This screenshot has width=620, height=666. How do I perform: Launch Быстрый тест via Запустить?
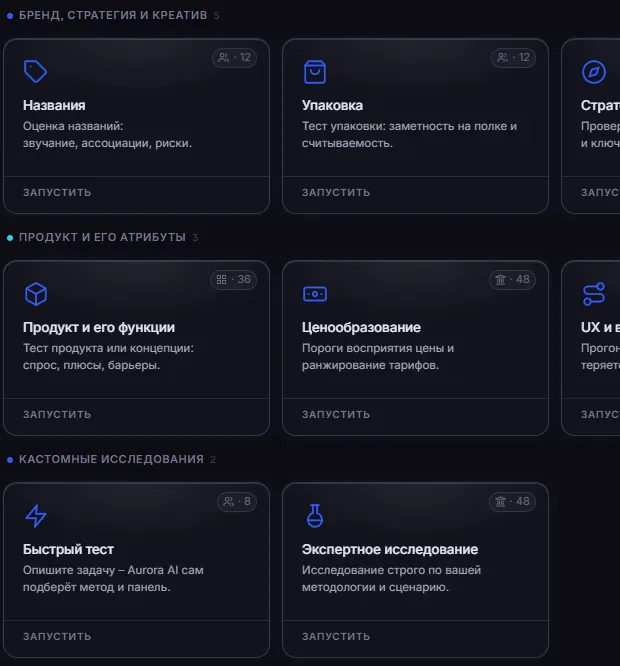pyautogui.click(x=57, y=636)
